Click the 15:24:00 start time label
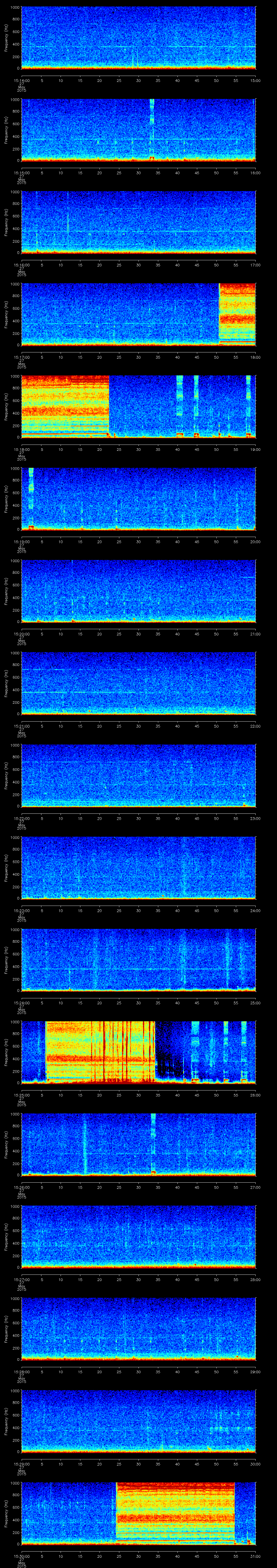277x1568 pixels. (21, 1003)
